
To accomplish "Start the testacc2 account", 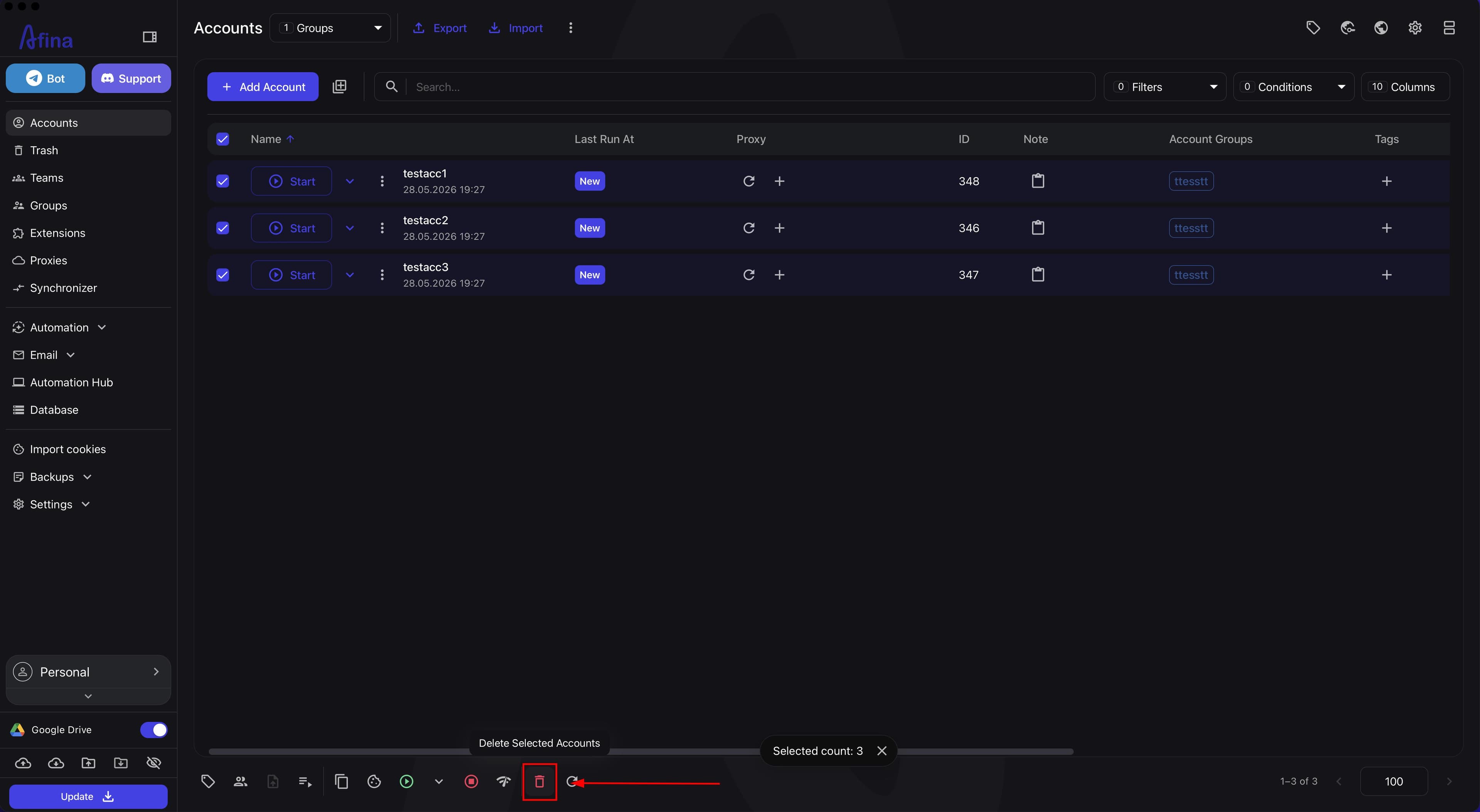I will [x=291, y=228].
